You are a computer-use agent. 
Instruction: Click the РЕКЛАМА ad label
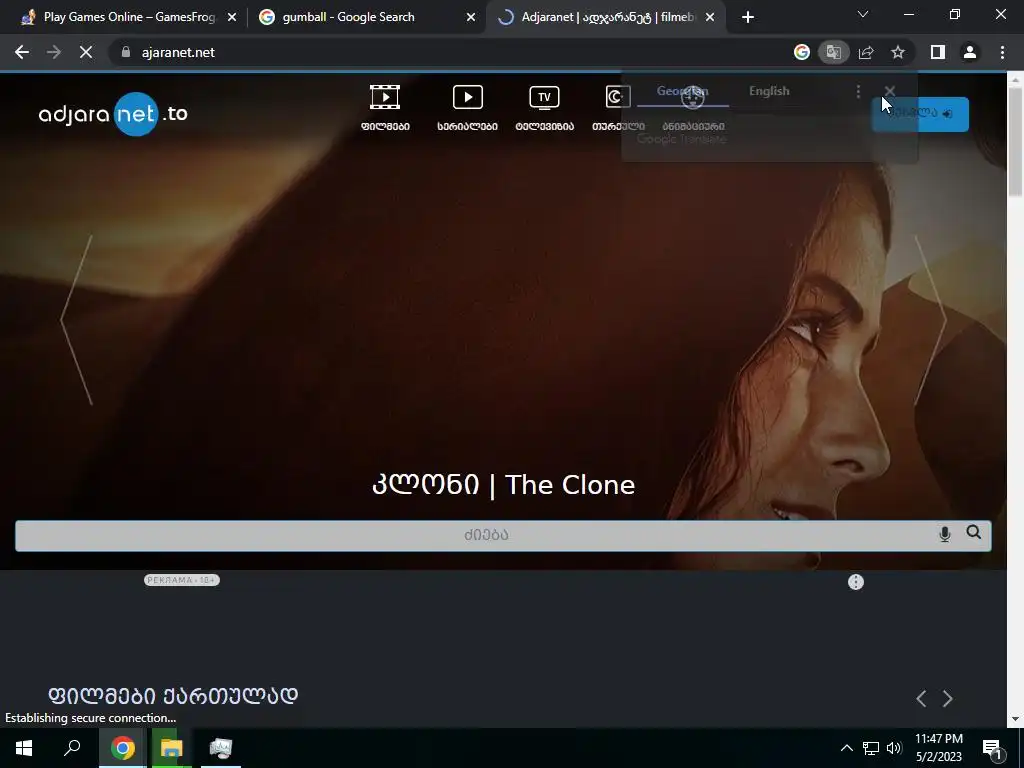tap(182, 580)
